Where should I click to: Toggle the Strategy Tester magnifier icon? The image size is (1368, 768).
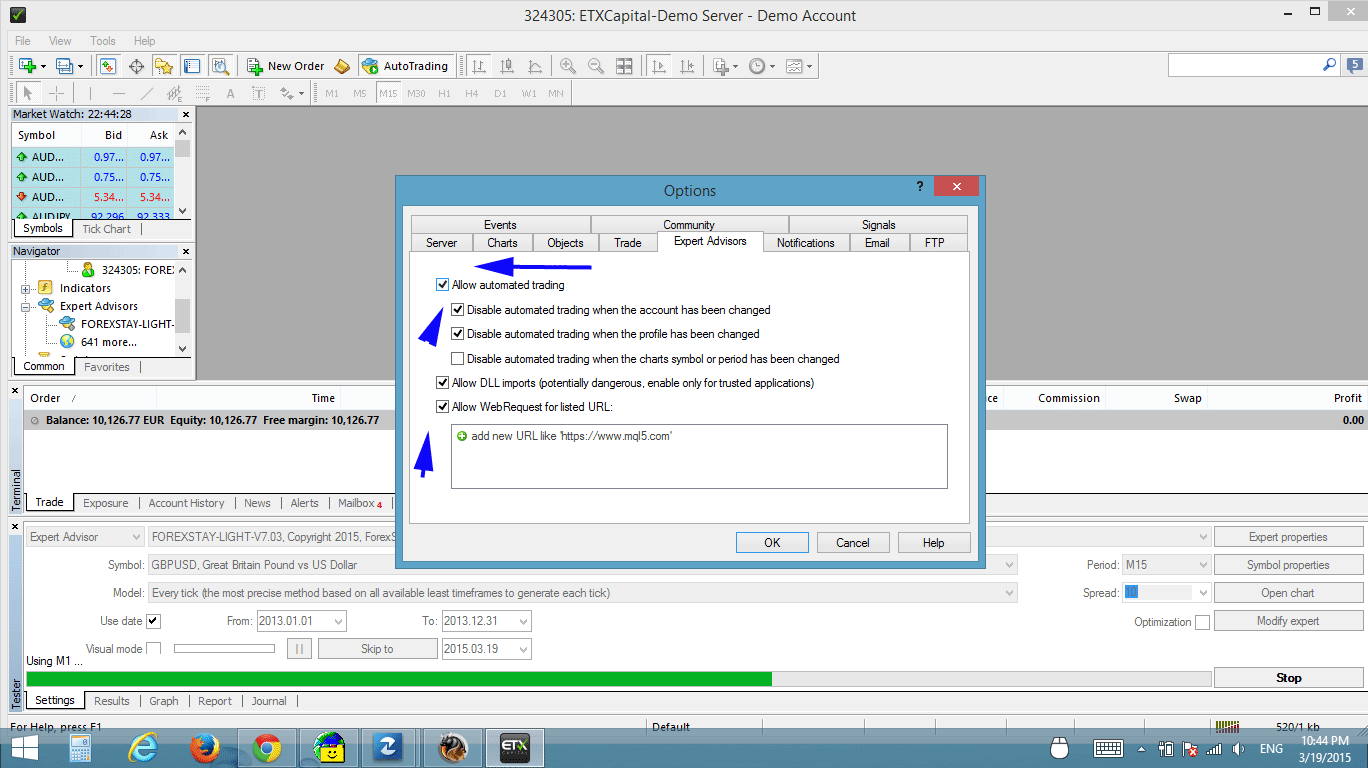[220, 66]
